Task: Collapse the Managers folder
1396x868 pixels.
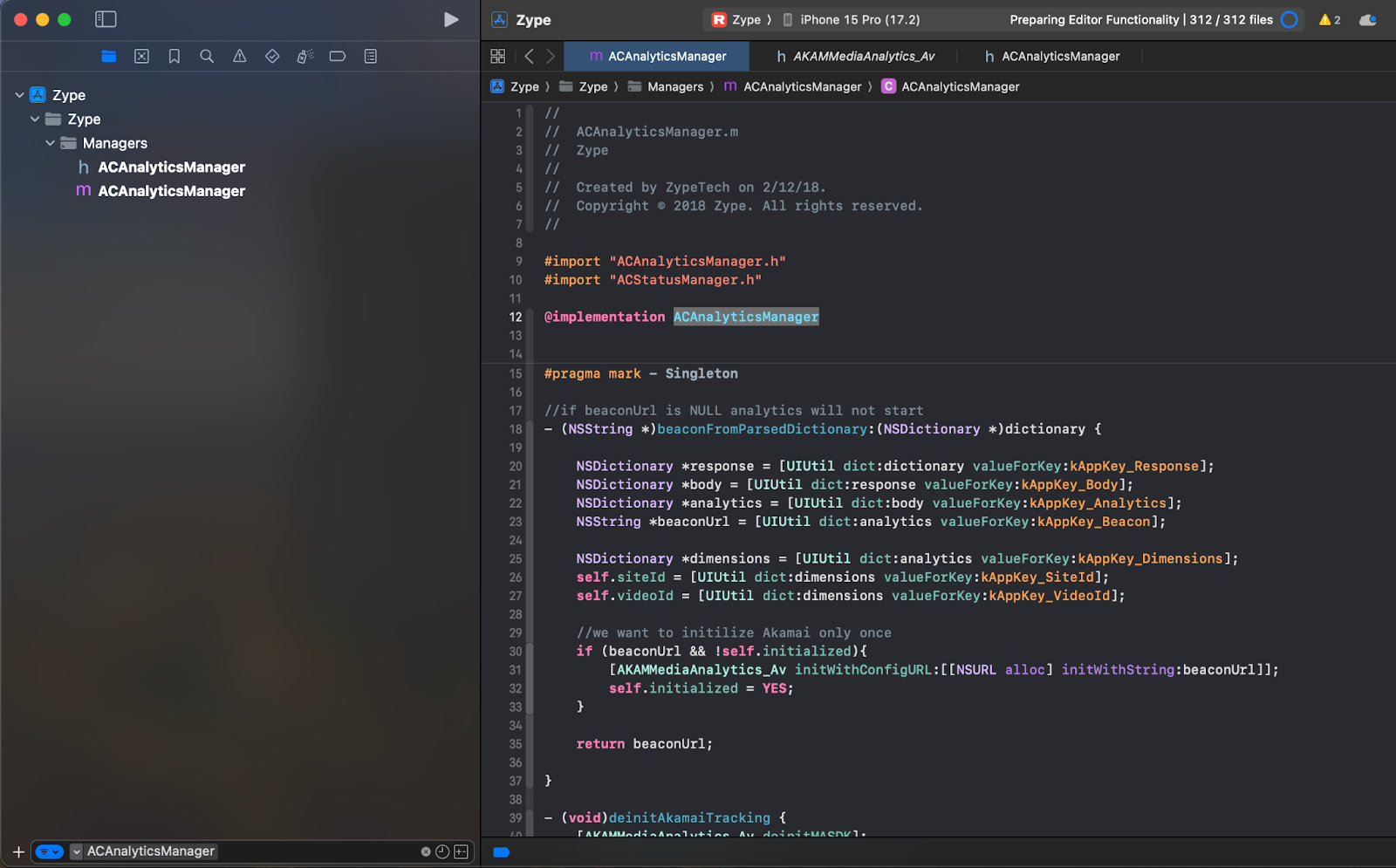Action: coord(50,143)
